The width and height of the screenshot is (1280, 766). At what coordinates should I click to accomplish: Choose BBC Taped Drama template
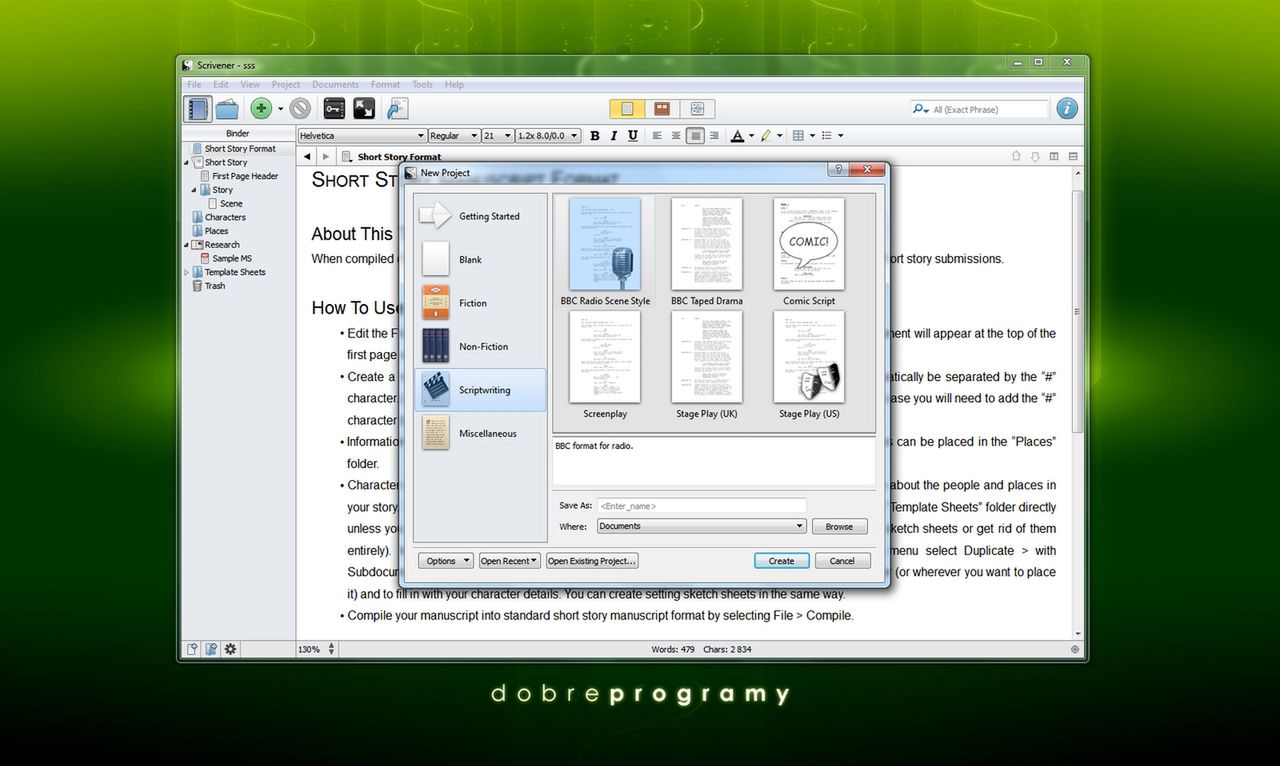(707, 251)
